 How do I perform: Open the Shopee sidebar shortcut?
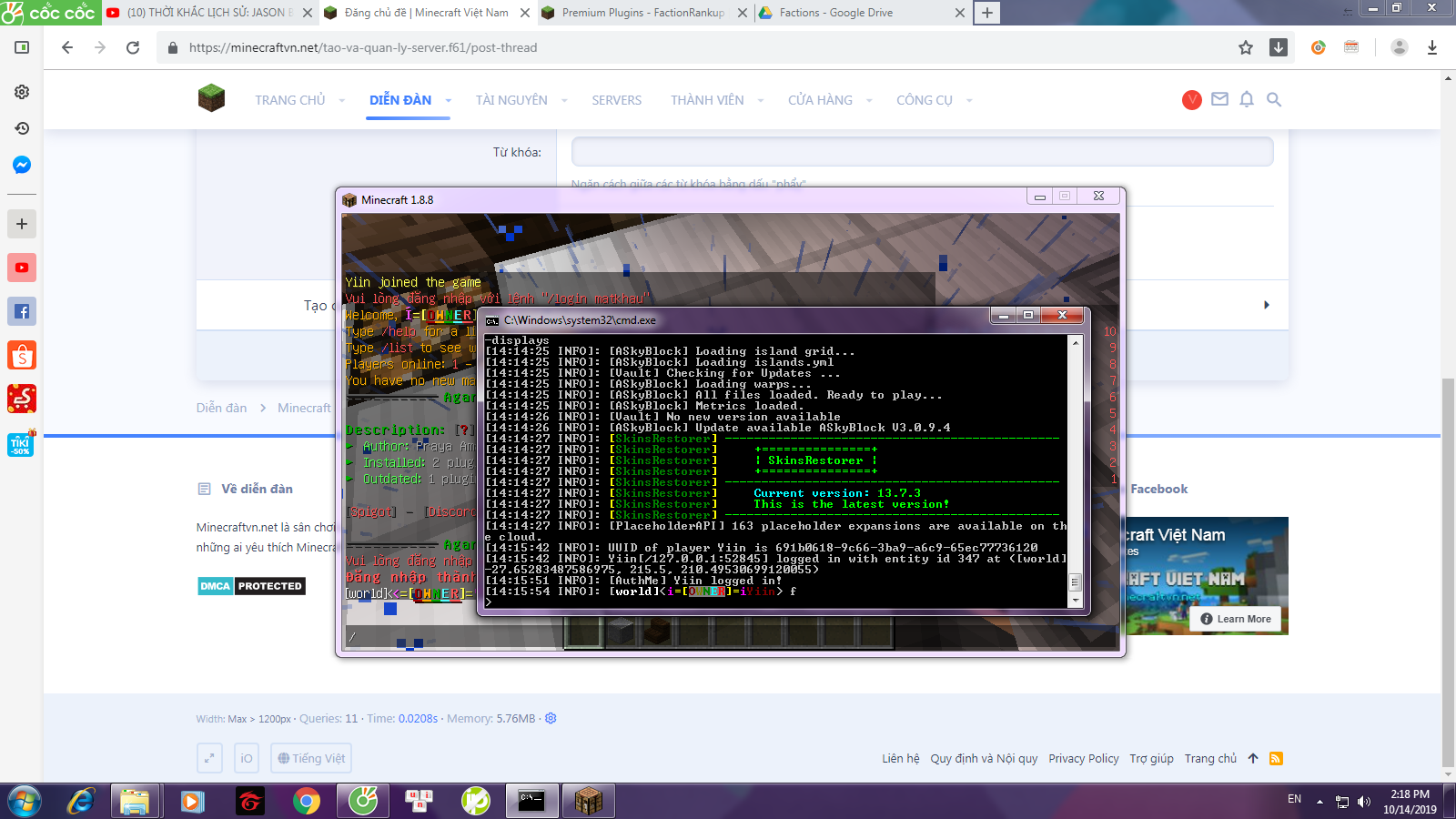pyautogui.click(x=22, y=355)
